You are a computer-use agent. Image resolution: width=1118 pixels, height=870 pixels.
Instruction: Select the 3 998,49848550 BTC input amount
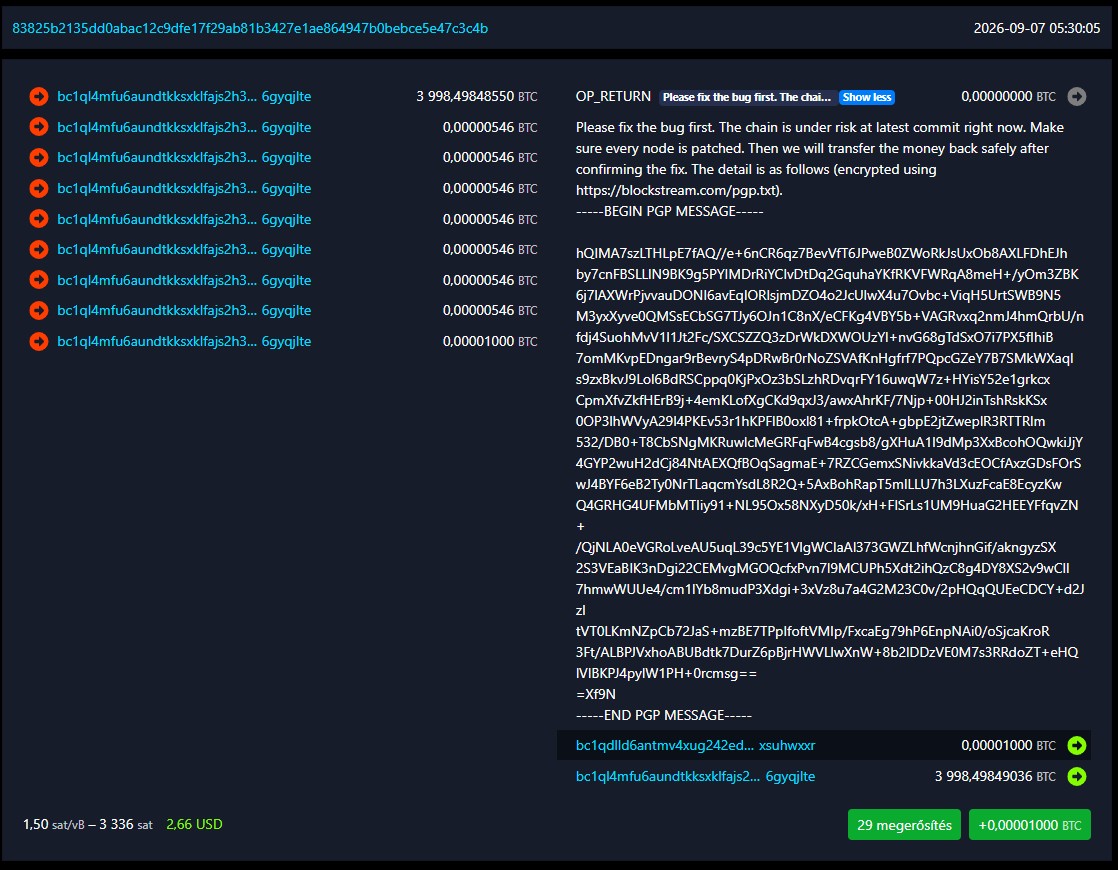476,96
